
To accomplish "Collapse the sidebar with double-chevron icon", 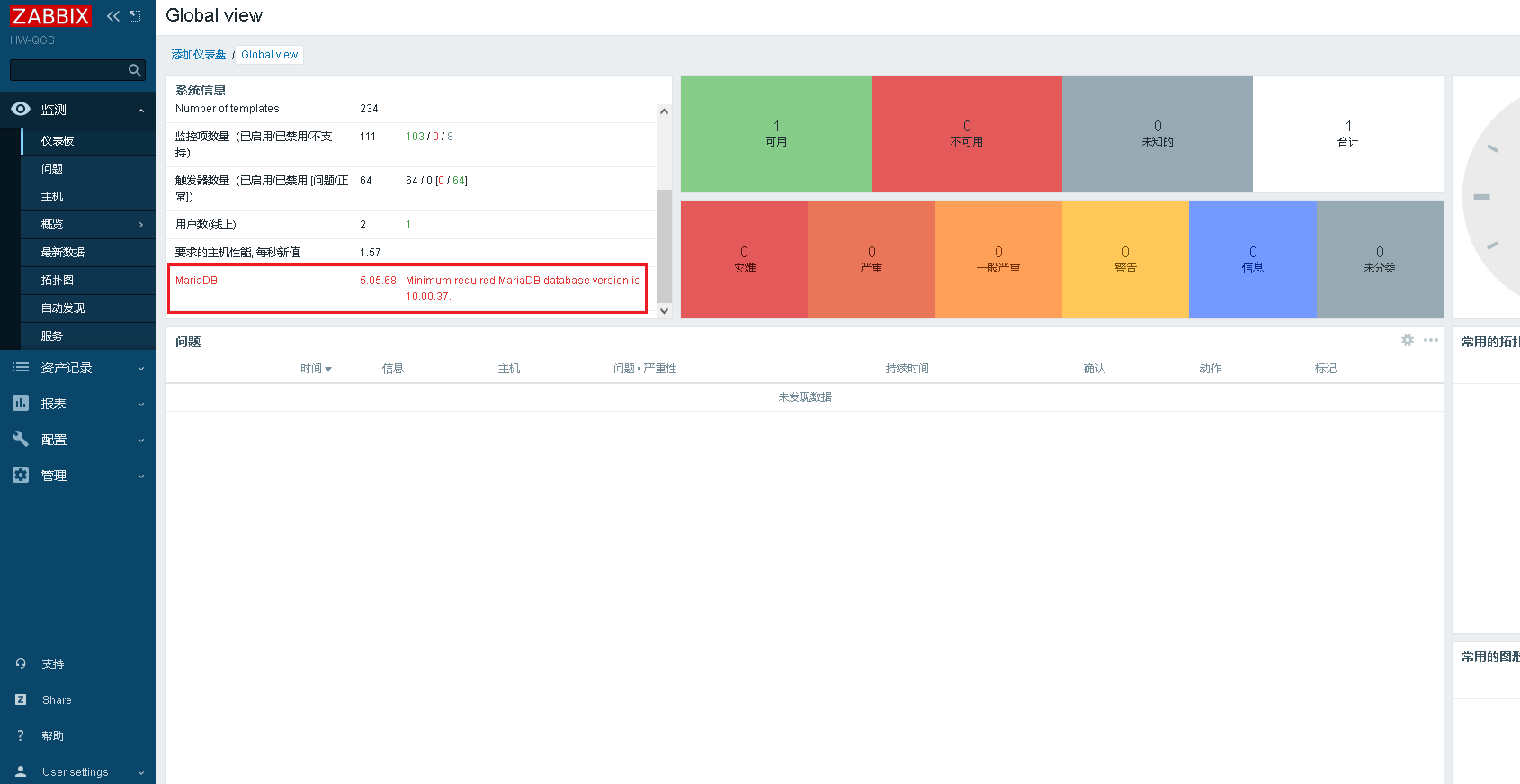I will [x=113, y=16].
